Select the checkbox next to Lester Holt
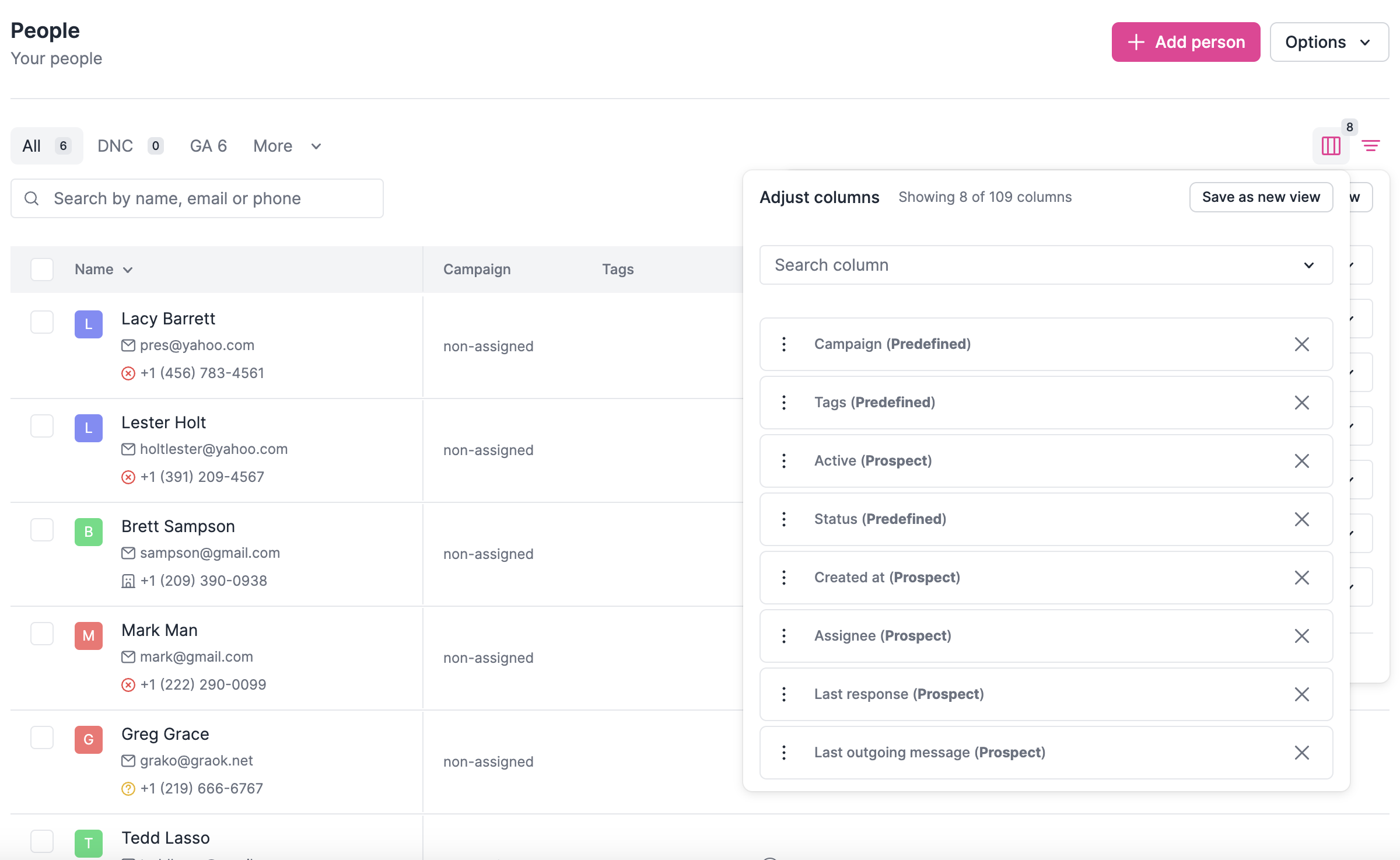 [x=41, y=425]
